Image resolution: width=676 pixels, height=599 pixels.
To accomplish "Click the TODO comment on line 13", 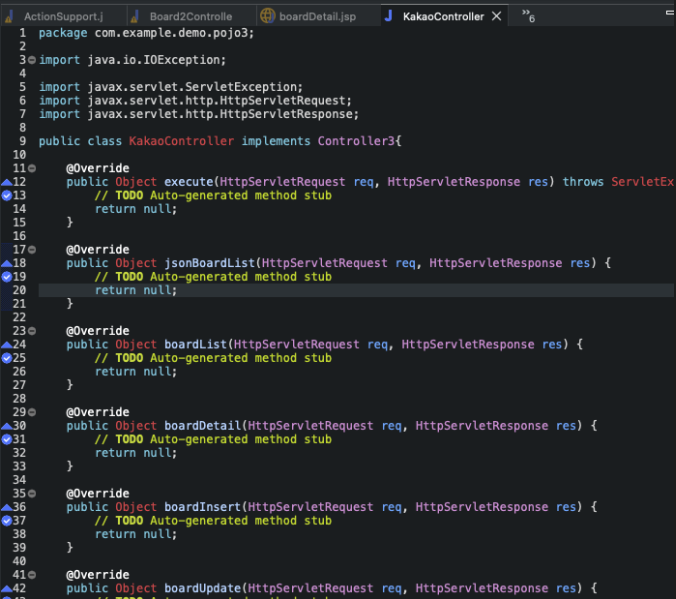I will [x=213, y=195].
